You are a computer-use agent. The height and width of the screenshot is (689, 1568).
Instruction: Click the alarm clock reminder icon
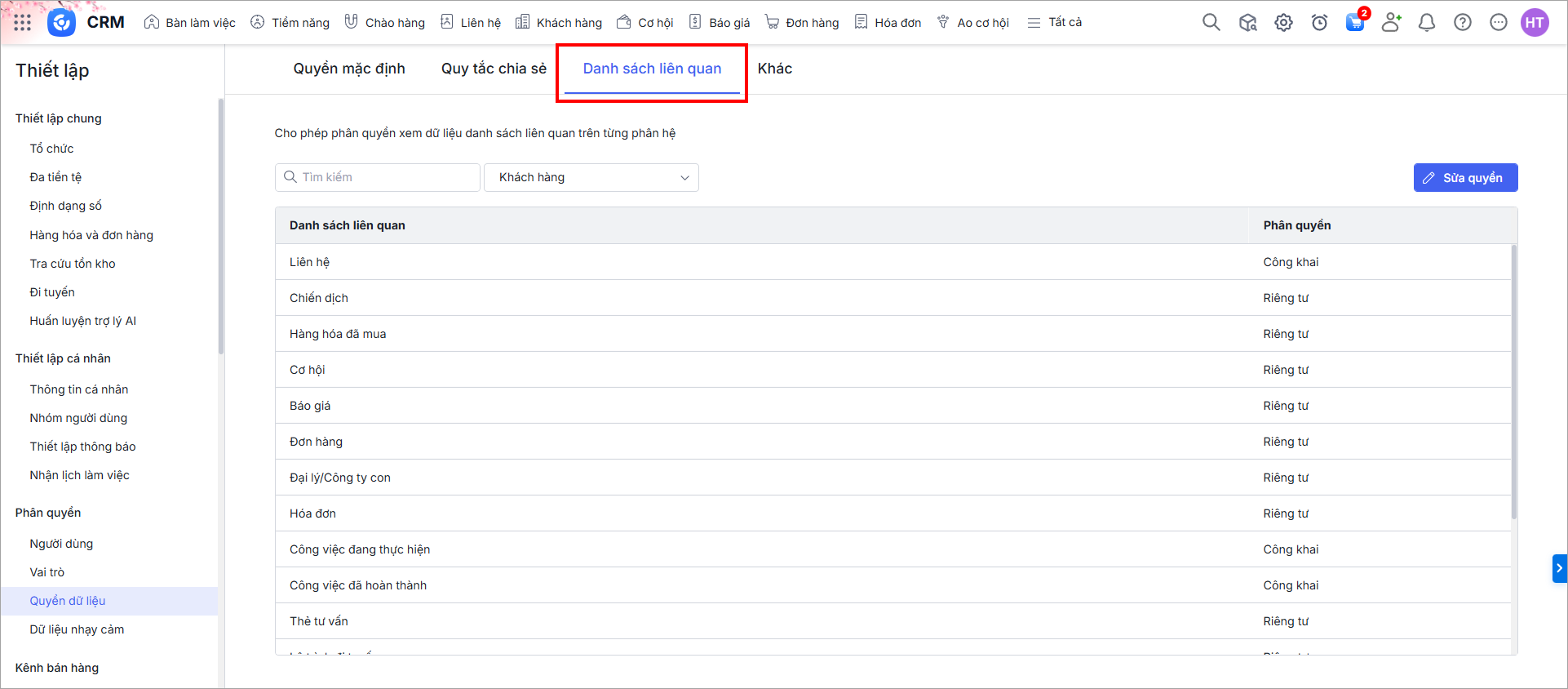point(1319,22)
